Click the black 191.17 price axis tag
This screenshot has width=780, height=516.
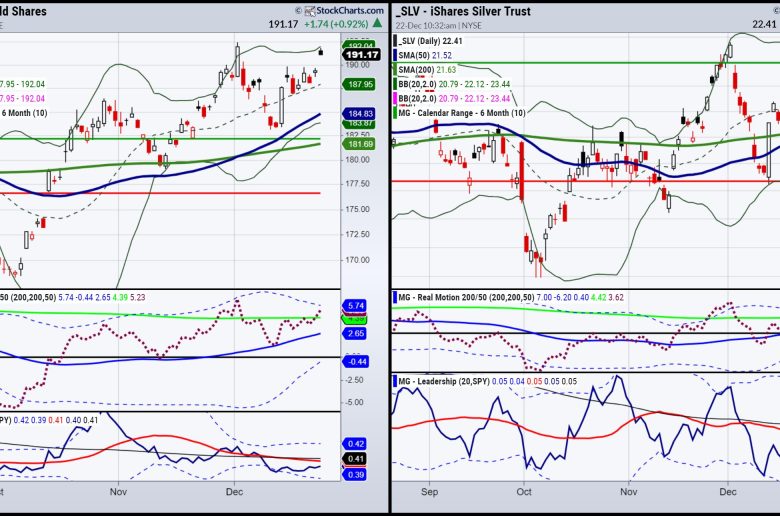(362, 55)
